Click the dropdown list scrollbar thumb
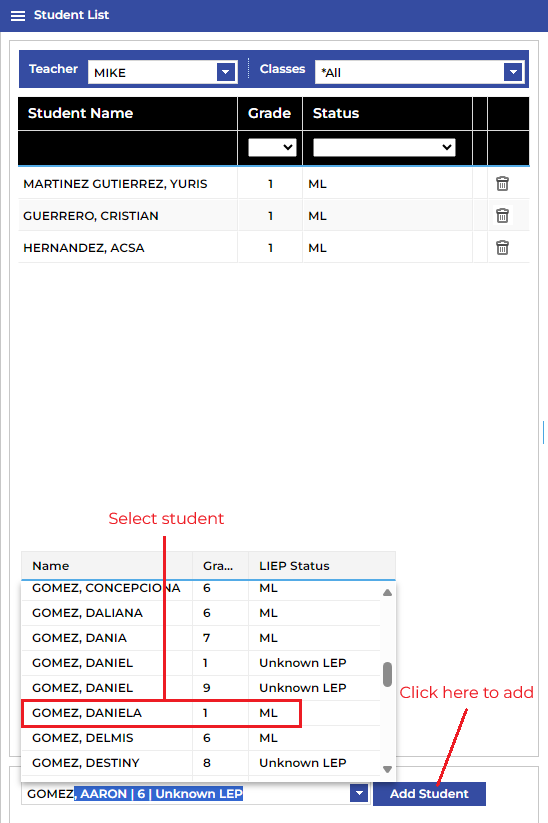This screenshot has width=548, height=823. tap(387, 674)
